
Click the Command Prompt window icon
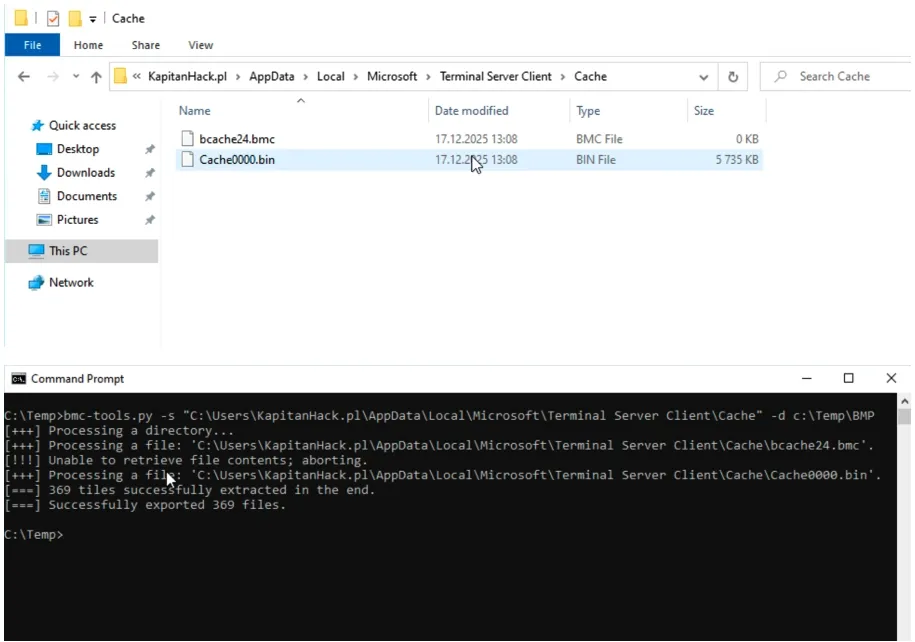coord(18,379)
